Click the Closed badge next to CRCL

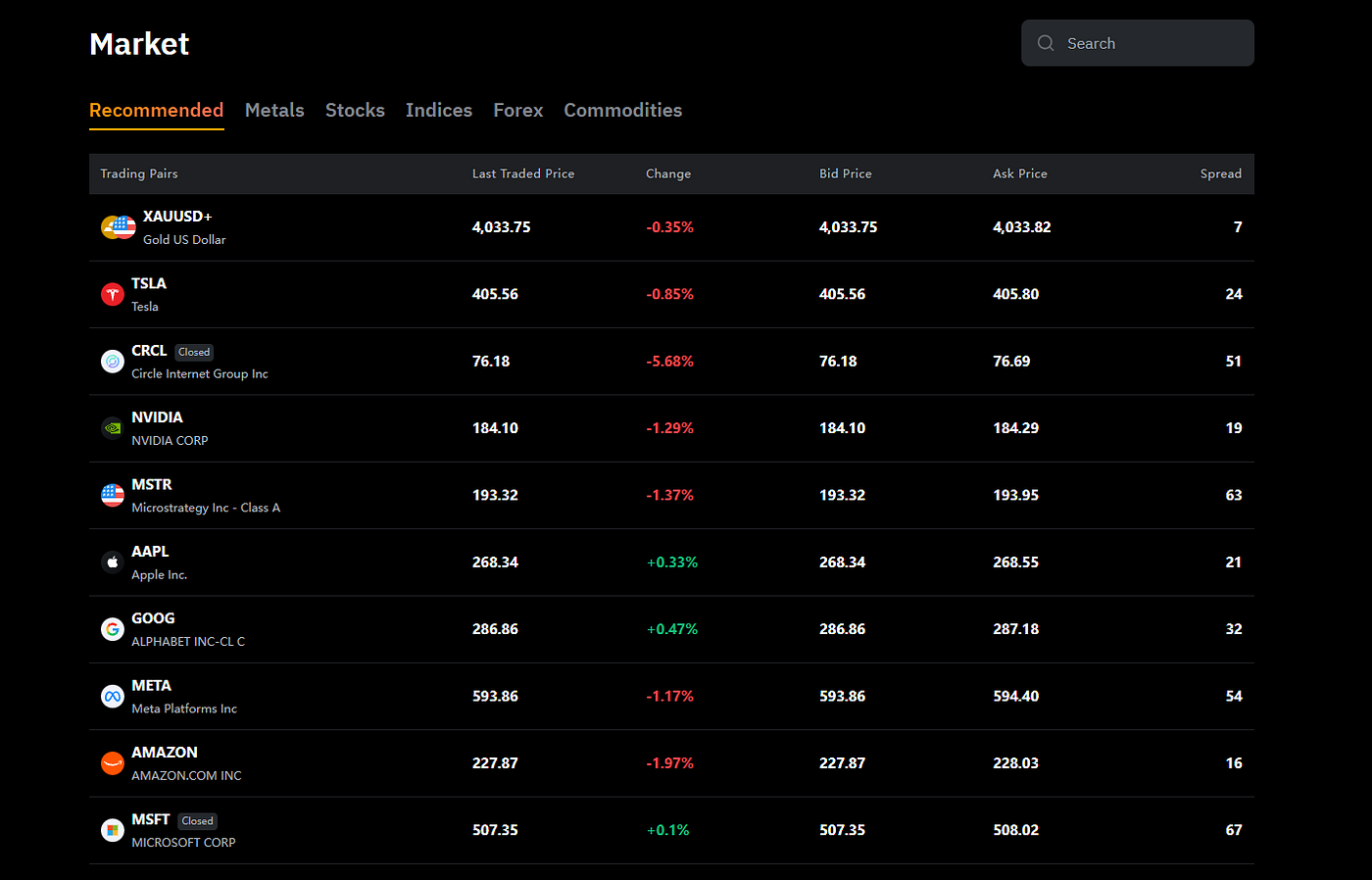pos(194,352)
